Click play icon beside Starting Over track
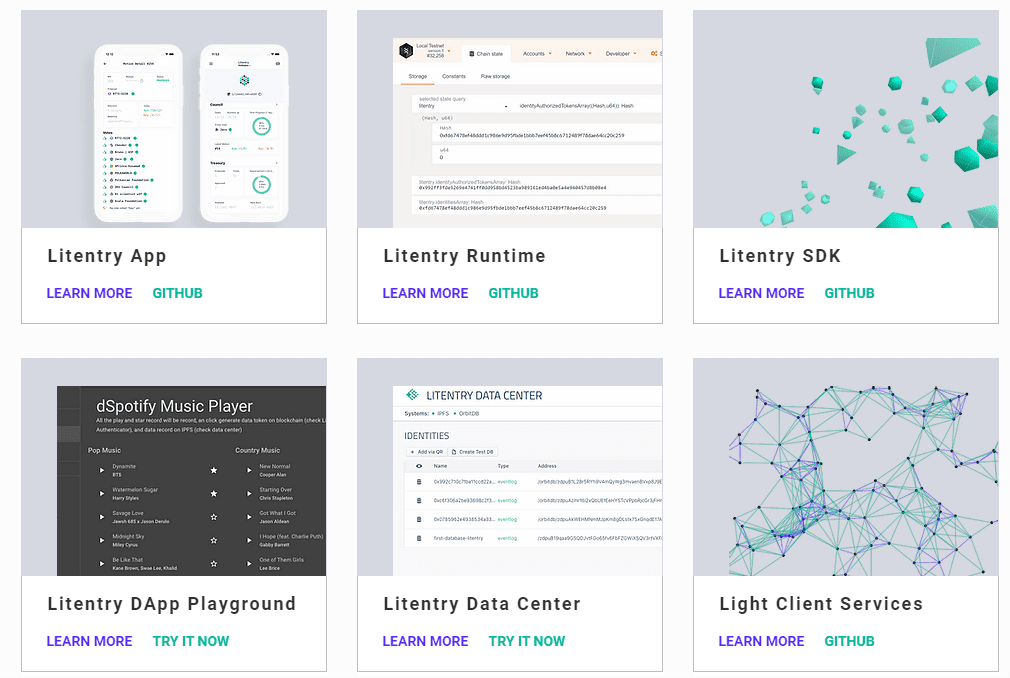 pyautogui.click(x=249, y=494)
